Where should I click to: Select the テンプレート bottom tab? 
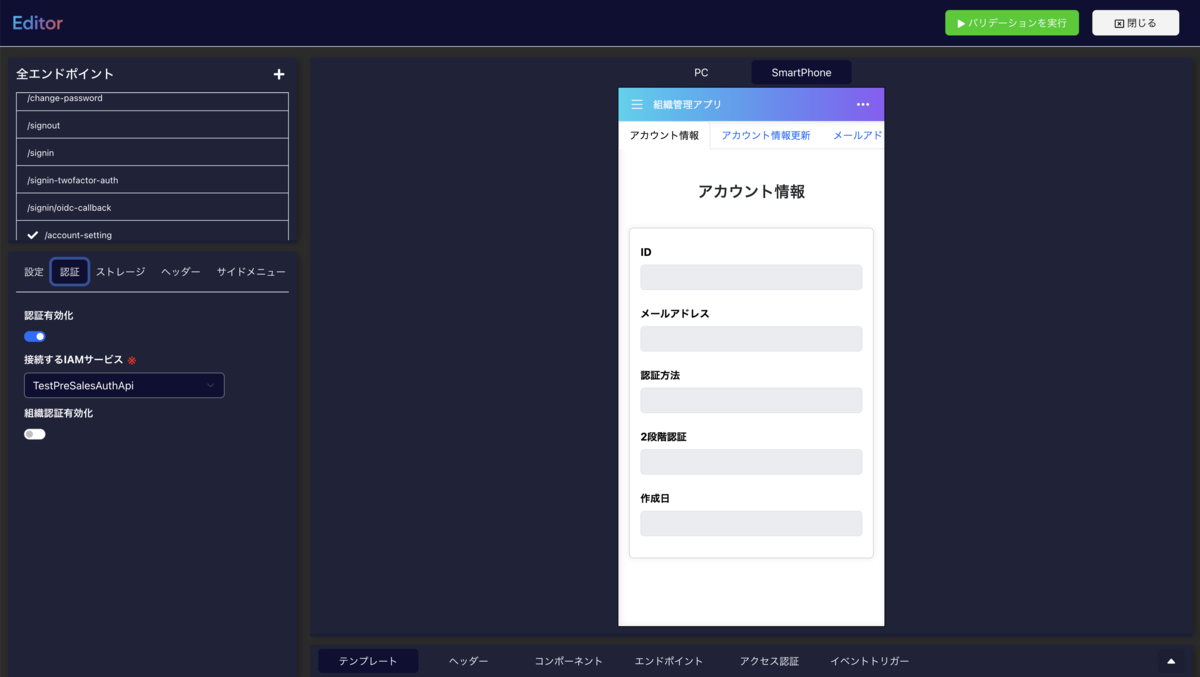click(x=368, y=661)
